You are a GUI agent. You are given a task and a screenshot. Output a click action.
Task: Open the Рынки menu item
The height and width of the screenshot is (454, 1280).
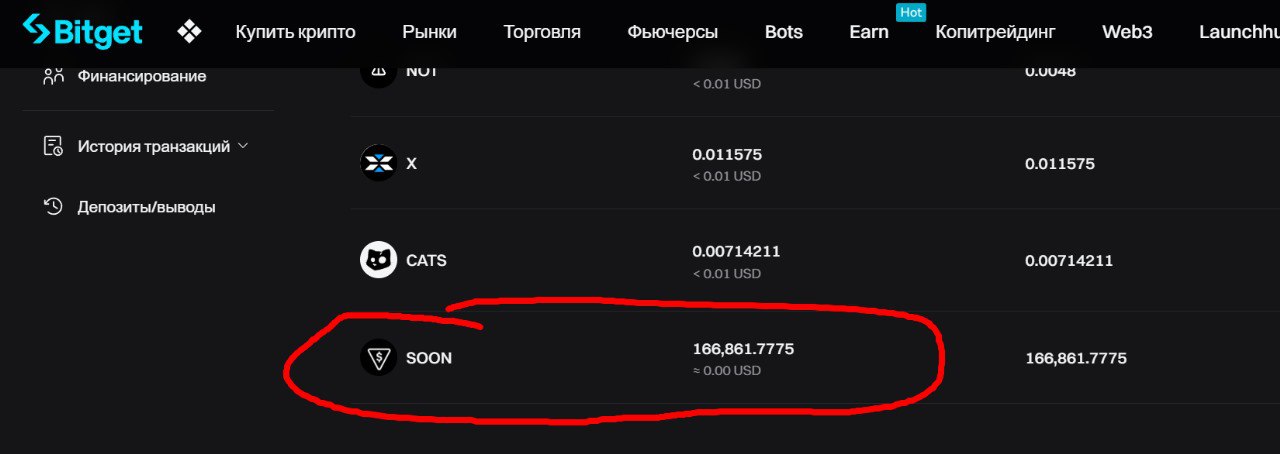pyautogui.click(x=429, y=32)
